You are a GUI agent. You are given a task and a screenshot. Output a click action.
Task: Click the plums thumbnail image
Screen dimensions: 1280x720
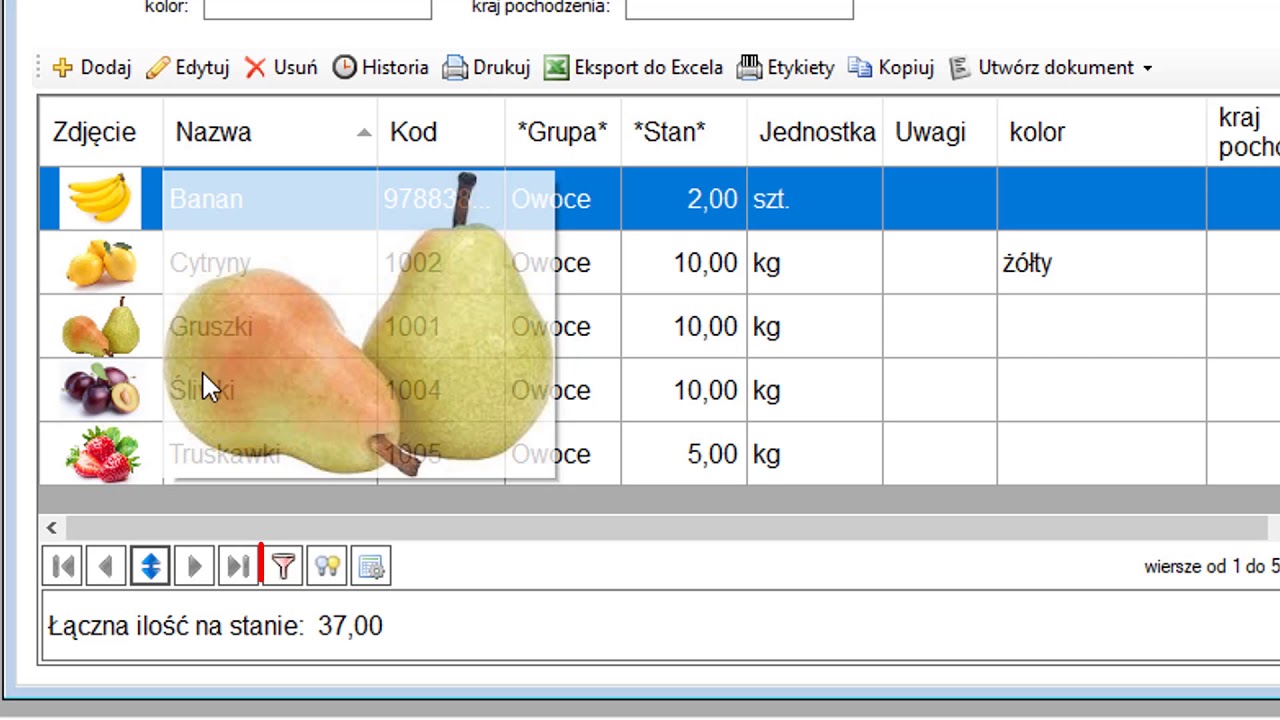click(101, 390)
